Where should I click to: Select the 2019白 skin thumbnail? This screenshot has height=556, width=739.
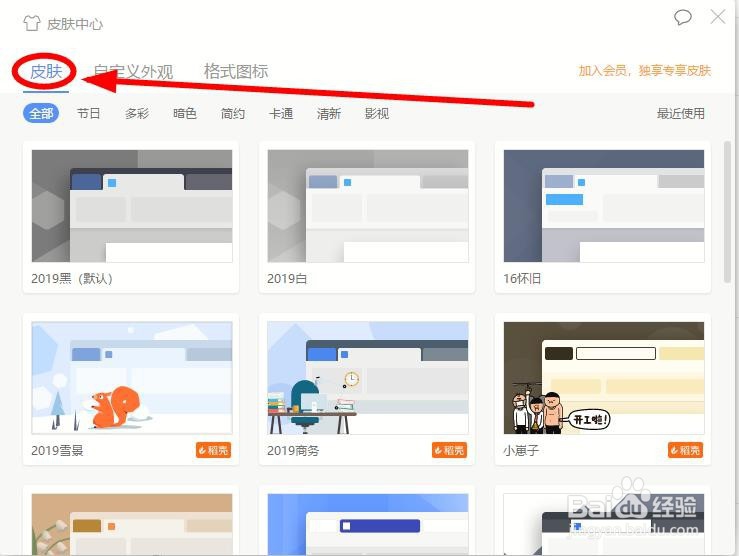(368, 206)
